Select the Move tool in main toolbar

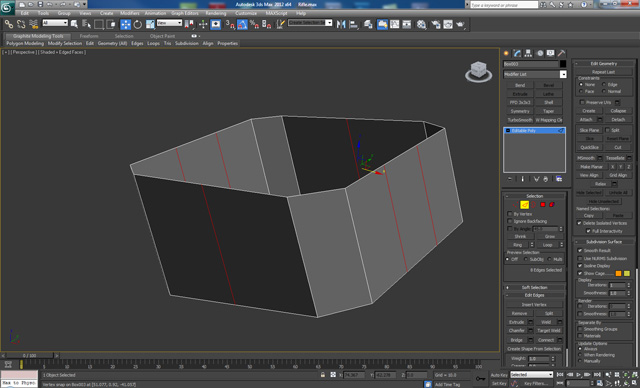click(125, 24)
